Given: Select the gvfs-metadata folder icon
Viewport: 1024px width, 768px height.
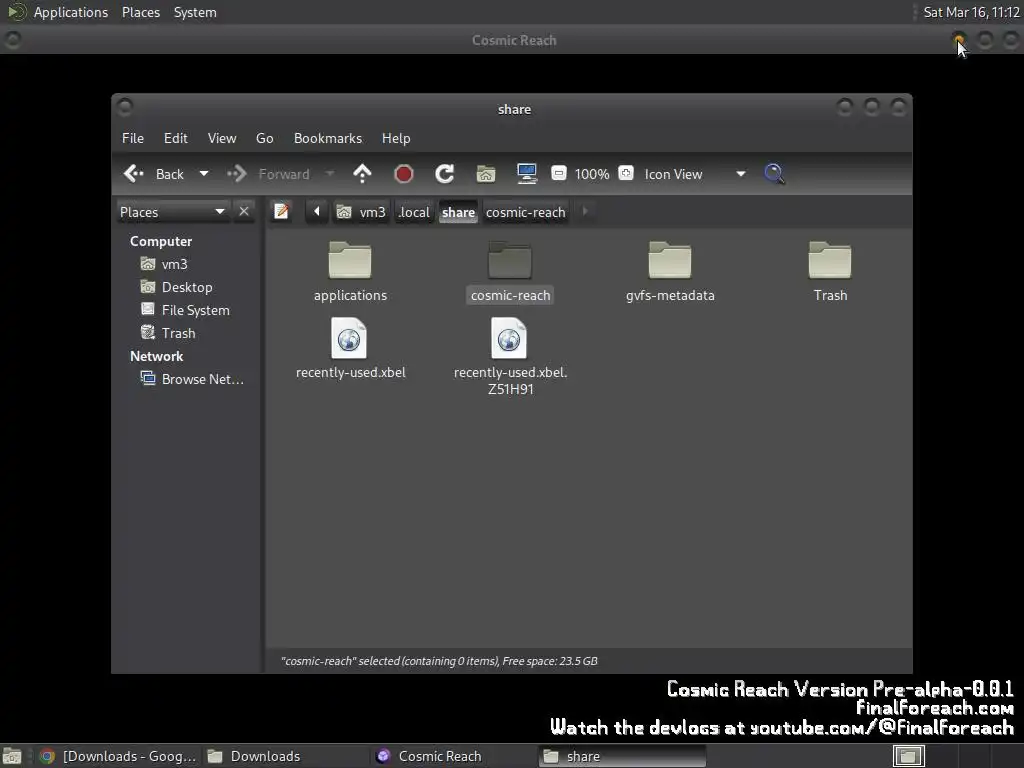Looking at the screenshot, I should (x=670, y=260).
